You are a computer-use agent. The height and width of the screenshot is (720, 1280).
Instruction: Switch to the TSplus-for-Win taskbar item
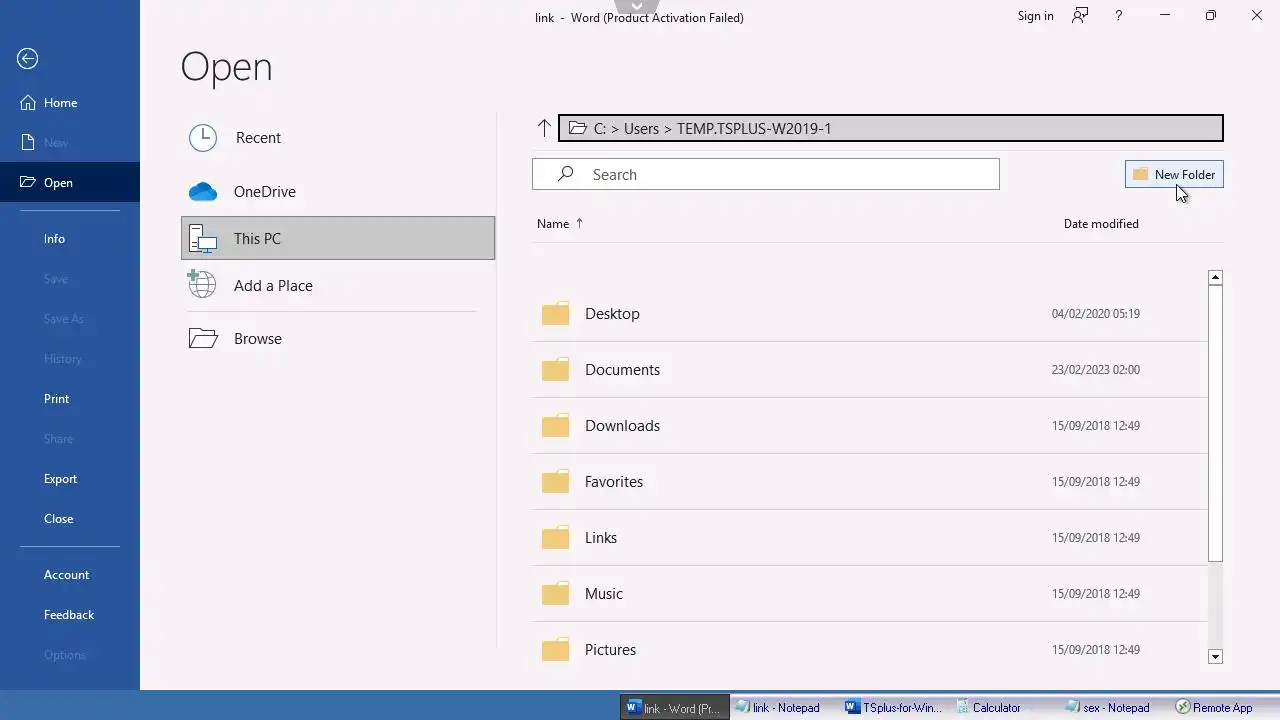pos(894,707)
